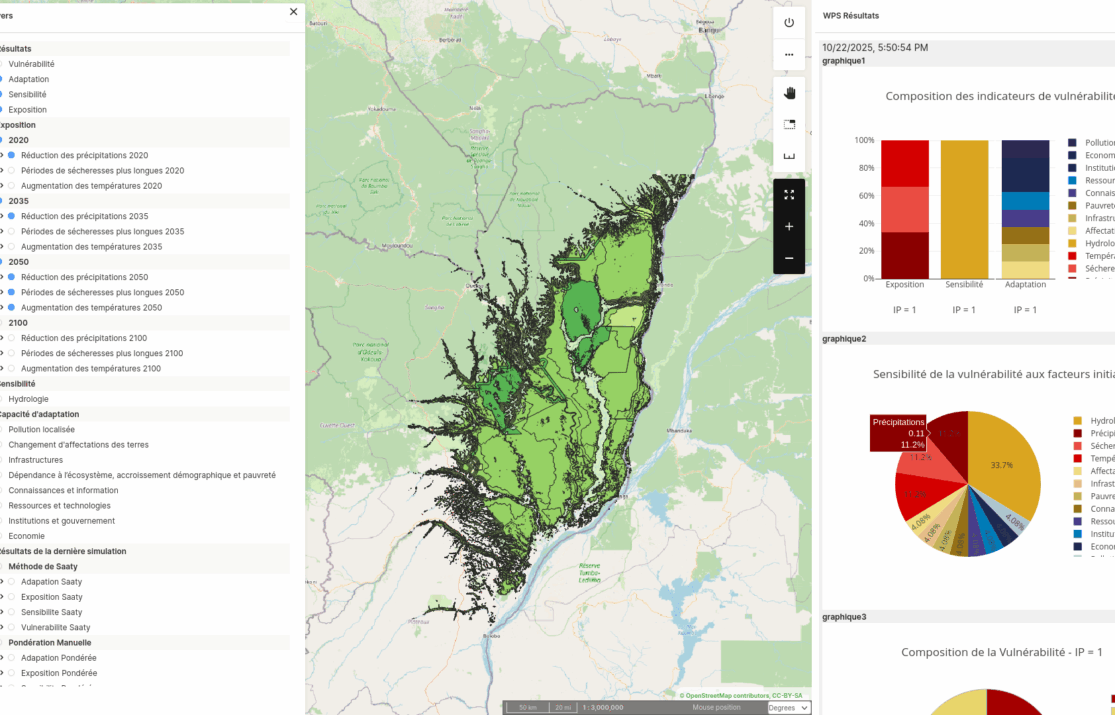The image size is (1115, 715).
Task: Toggle the Vulnérabilité Saaty layer
Action: tap(12, 627)
